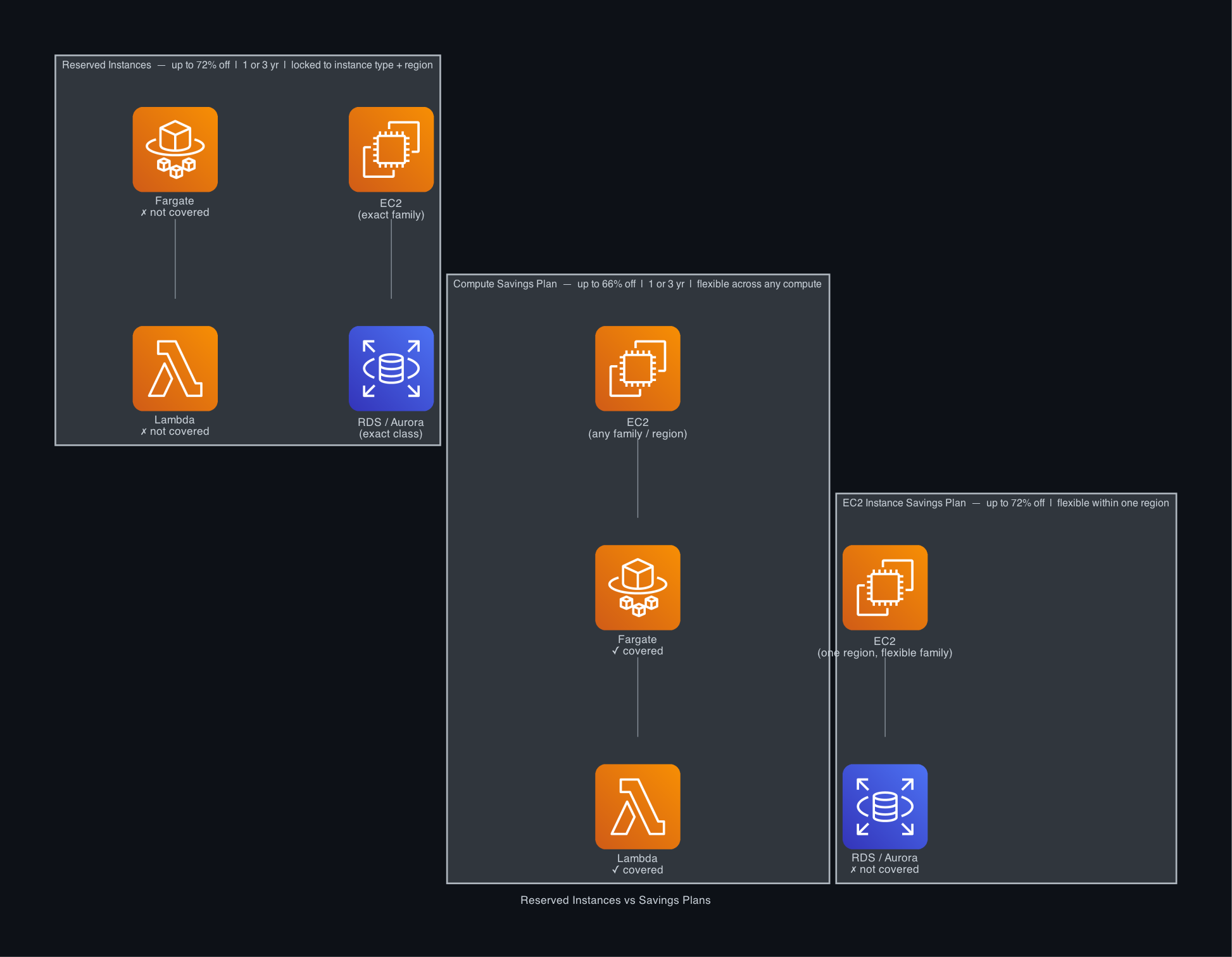The height and width of the screenshot is (957, 1232).
Task: Select the Lambda icon under Reserved Instances
Action: tap(175, 368)
